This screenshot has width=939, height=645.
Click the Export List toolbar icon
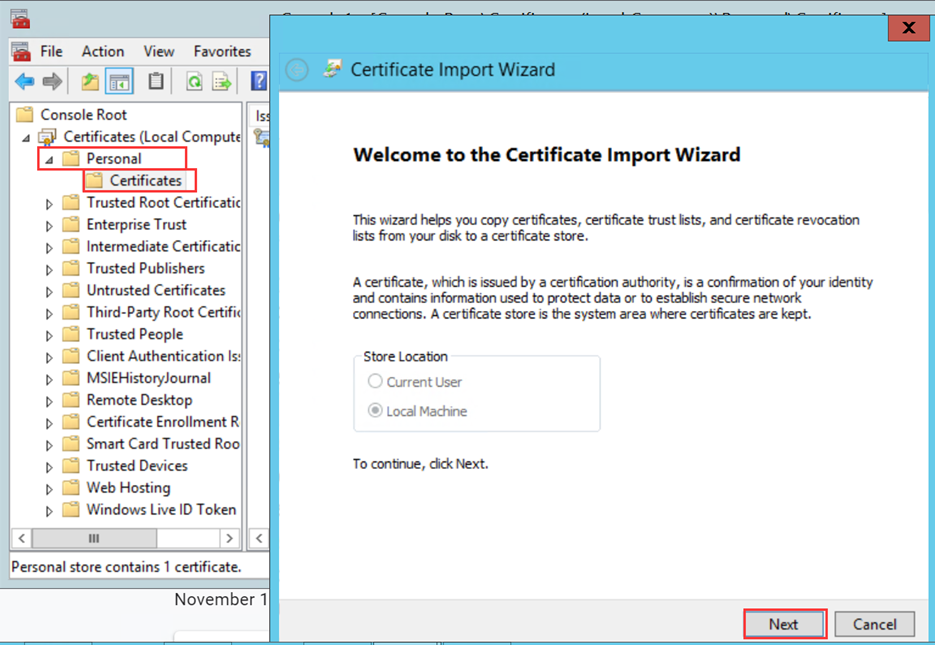(x=222, y=81)
